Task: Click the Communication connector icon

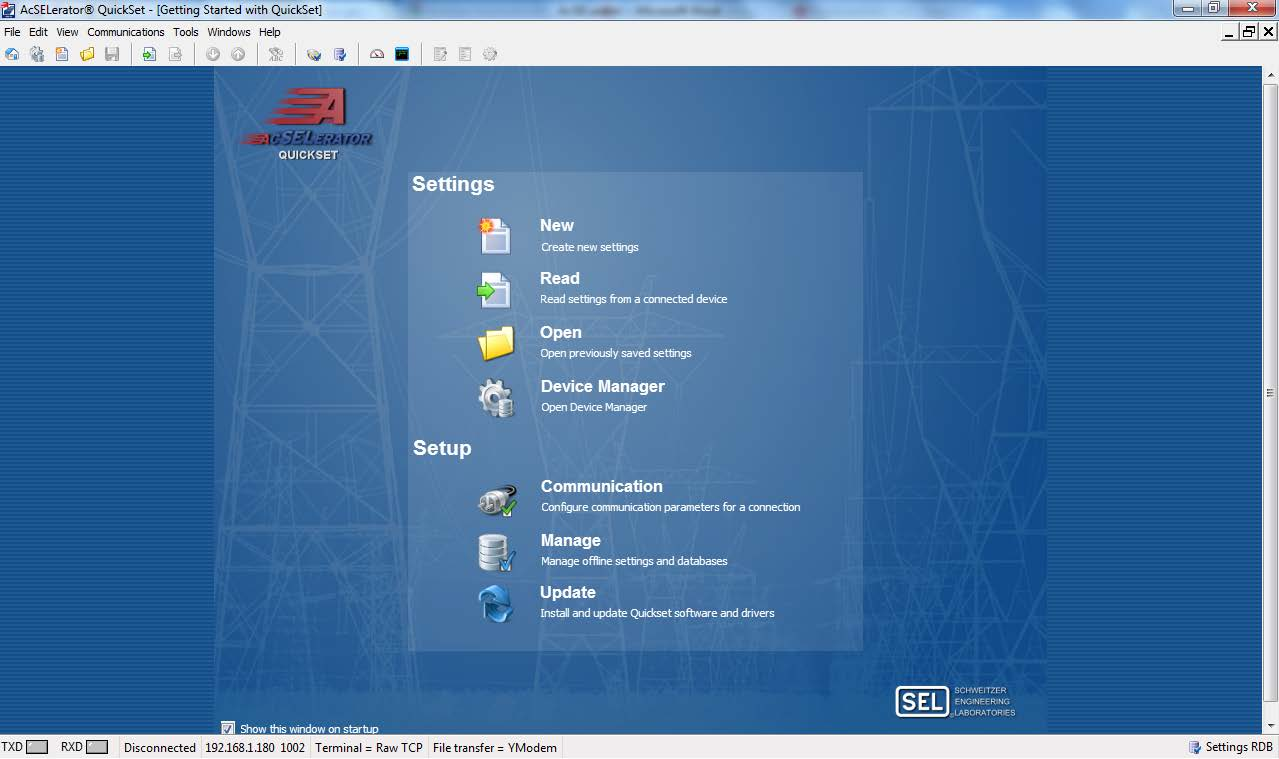Action: tap(497, 500)
